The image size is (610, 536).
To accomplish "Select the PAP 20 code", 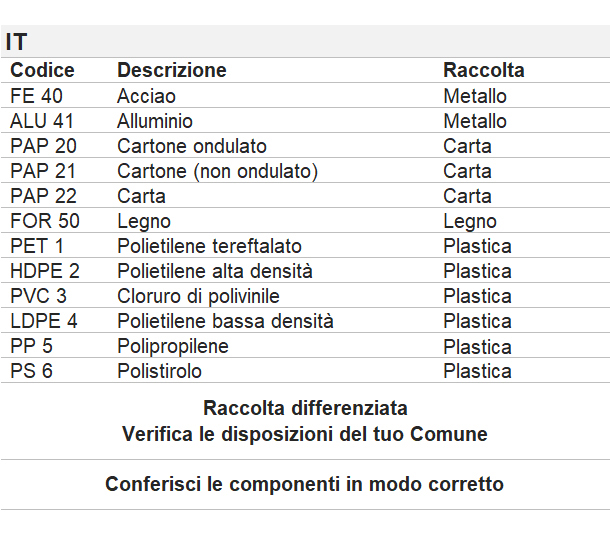I will (43, 146).
